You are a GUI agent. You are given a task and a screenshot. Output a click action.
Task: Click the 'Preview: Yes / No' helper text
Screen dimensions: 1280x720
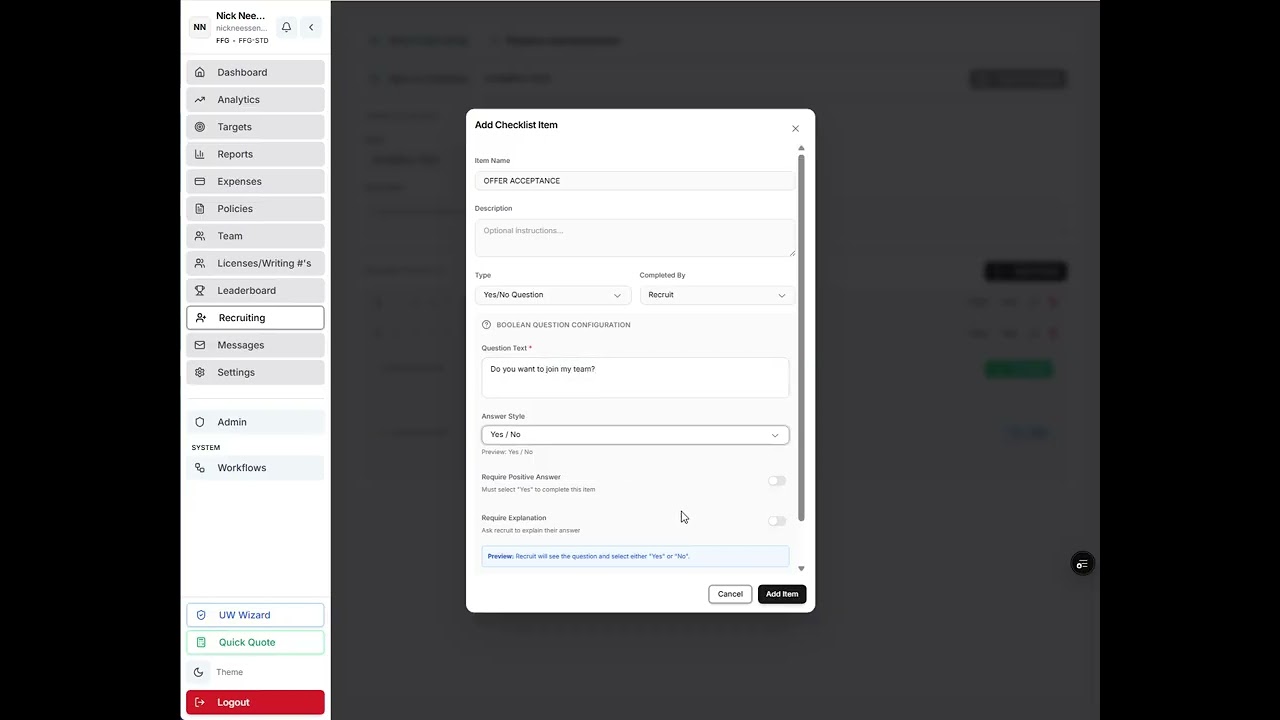[507, 452]
